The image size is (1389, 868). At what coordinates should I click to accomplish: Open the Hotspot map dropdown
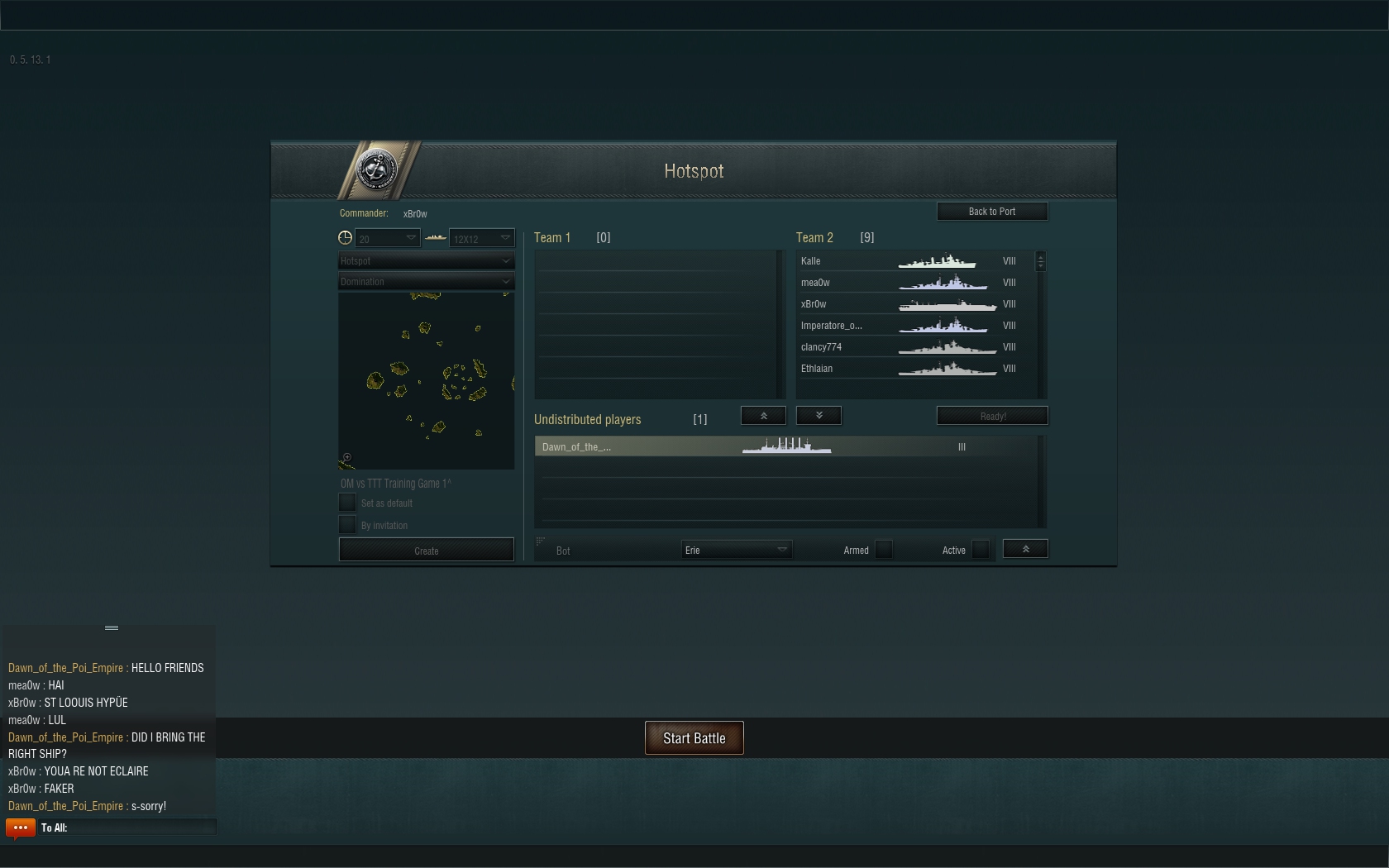[x=427, y=260]
